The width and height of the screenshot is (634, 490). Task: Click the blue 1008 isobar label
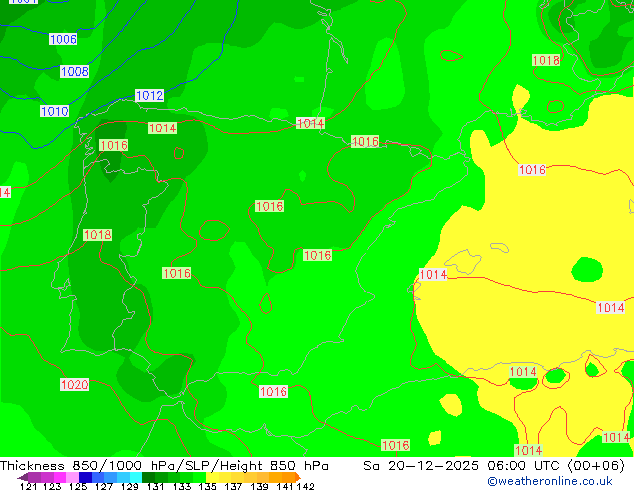(74, 72)
